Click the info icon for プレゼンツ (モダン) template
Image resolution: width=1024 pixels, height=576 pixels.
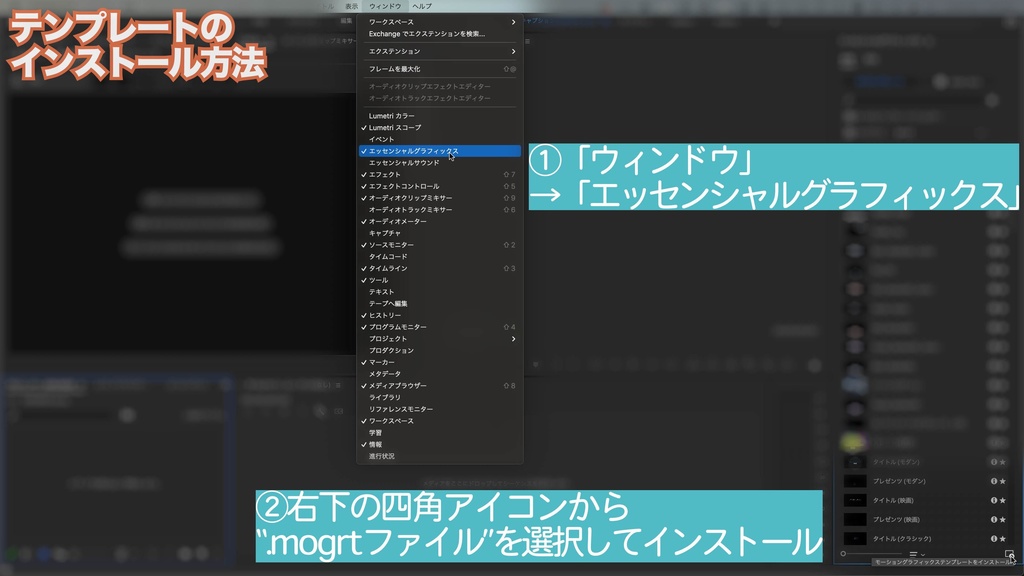pyautogui.click(x=996, y=481)
